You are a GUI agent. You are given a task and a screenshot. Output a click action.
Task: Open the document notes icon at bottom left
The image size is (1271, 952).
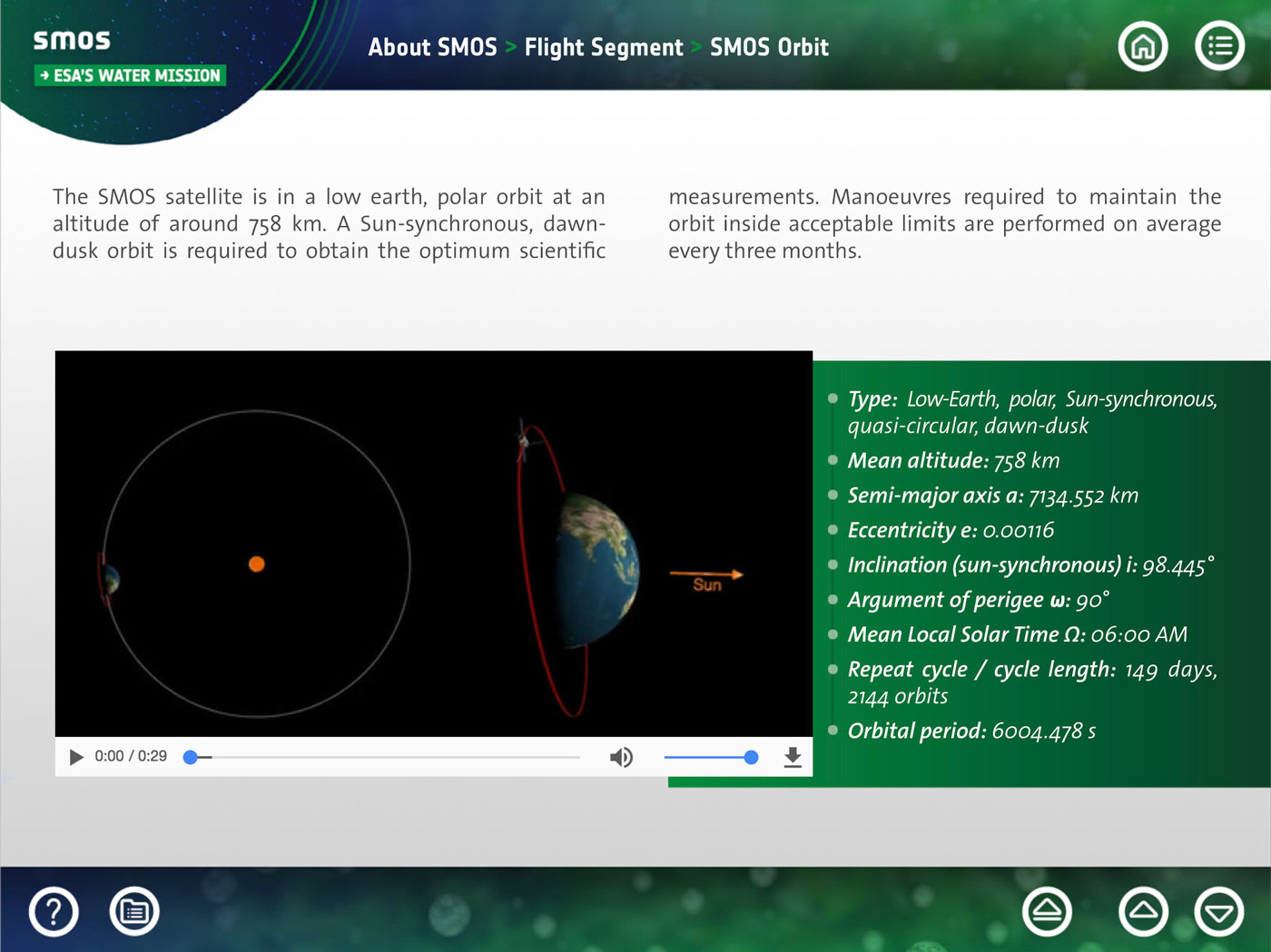134,911
